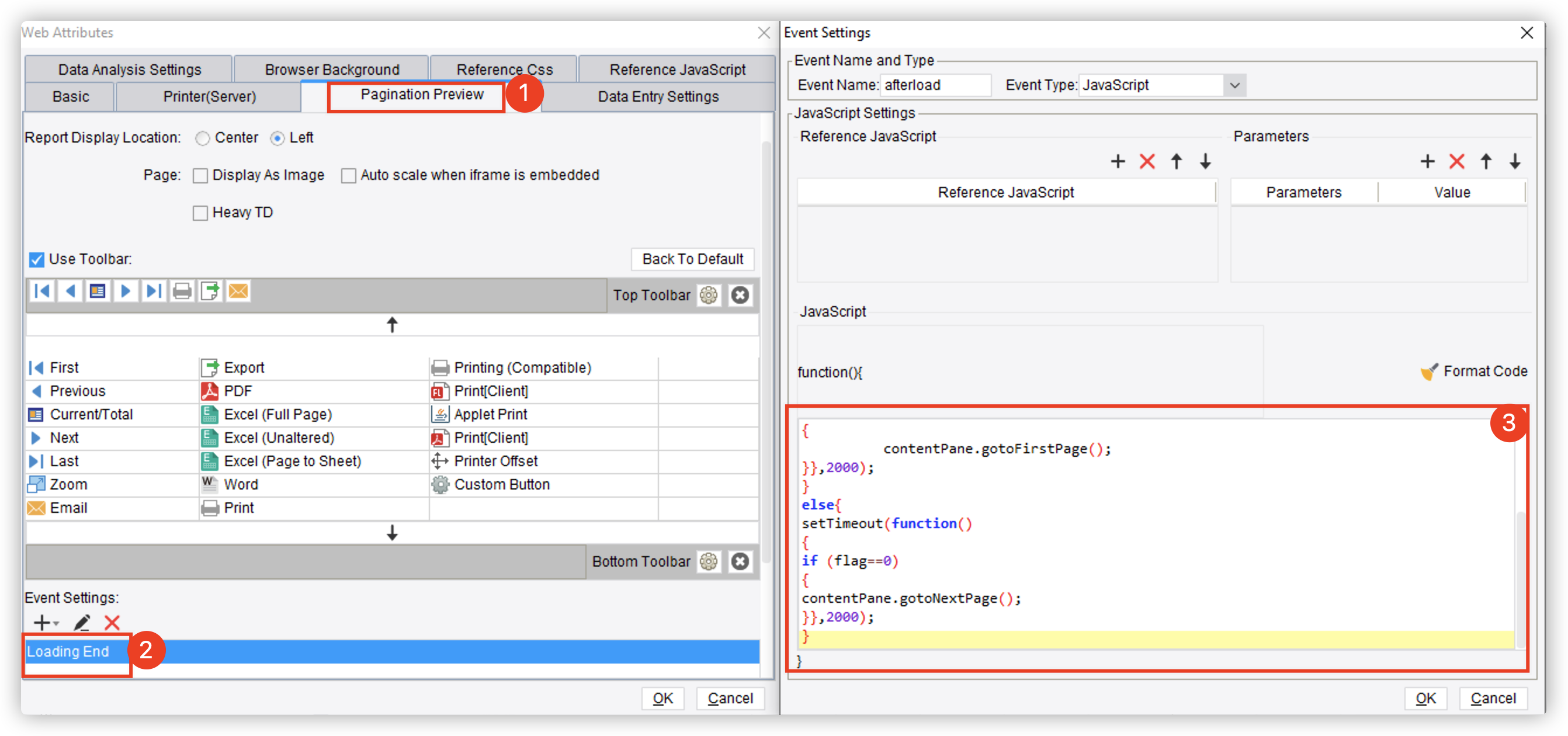Check the Heavy TD option
The height and width of the screenshot is (736, 1568).
coord(200,213)
